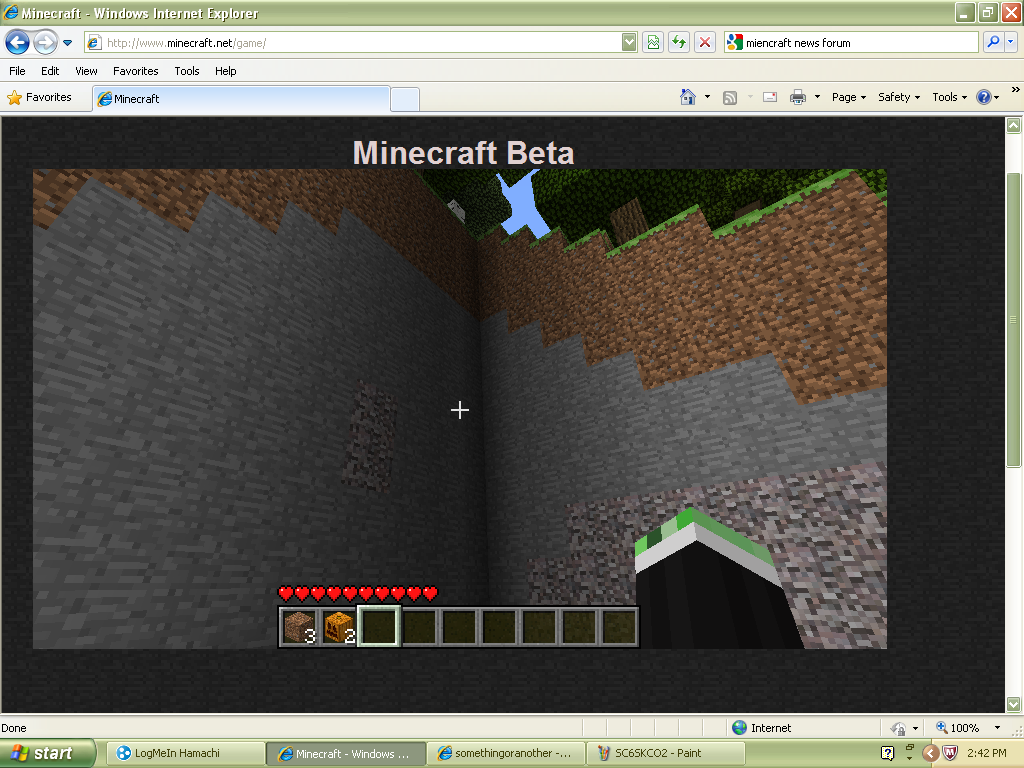Image resolution: width=1024 pixels, height=768 pixels.
Task: Click the RSS Feeds icon
Action: 730,97
